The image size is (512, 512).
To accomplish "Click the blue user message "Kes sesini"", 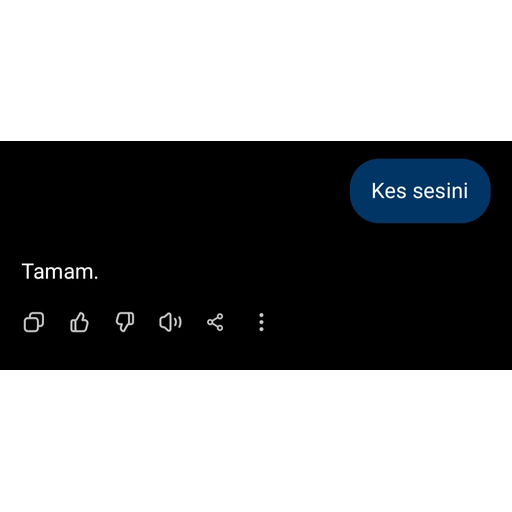I will pos(420,191).
